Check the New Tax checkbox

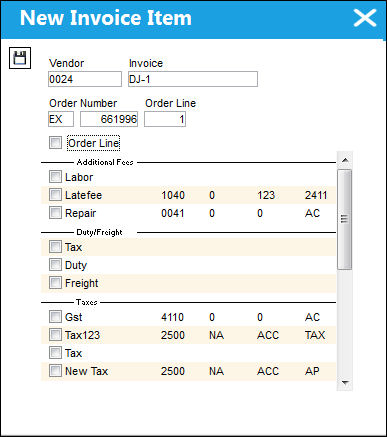click(x=55, y=371)
